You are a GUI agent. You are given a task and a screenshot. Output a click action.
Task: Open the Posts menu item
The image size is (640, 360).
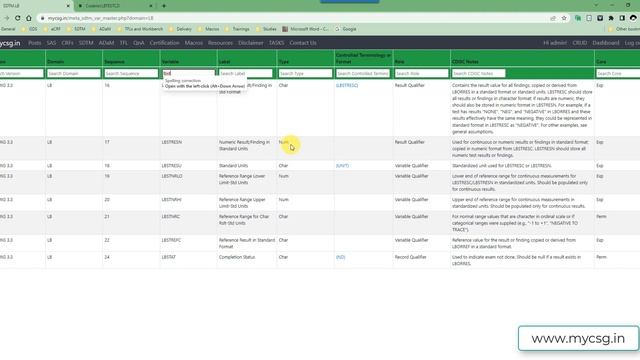35,43
